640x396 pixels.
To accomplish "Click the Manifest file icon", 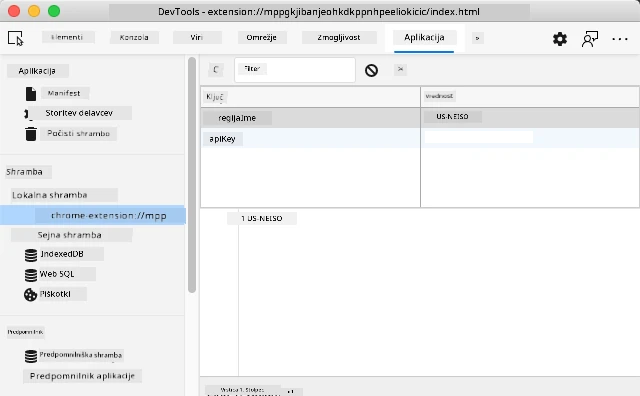I will point(31,93).
